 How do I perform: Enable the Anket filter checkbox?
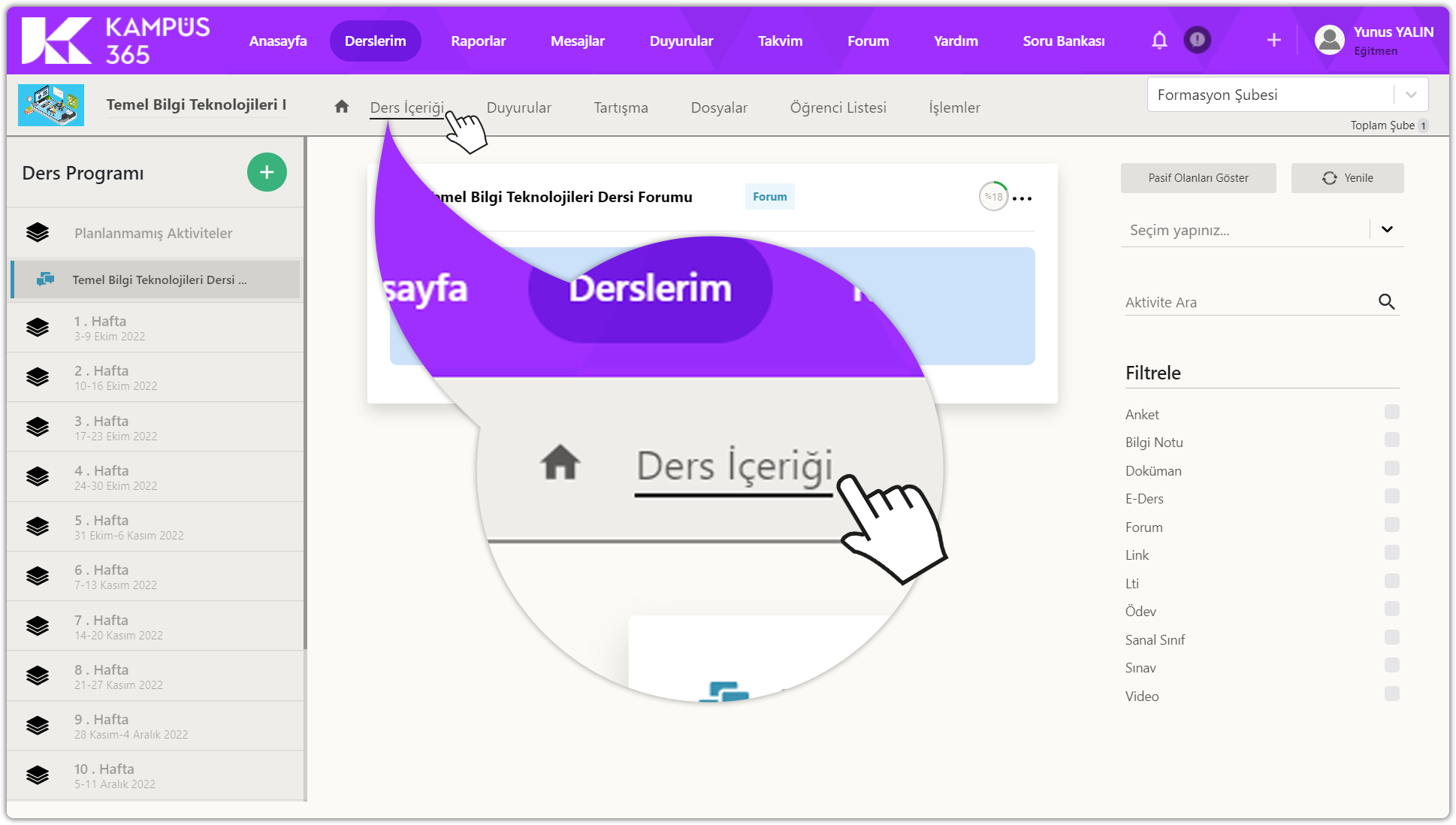pyautogui.click(x=1391, y=412)
